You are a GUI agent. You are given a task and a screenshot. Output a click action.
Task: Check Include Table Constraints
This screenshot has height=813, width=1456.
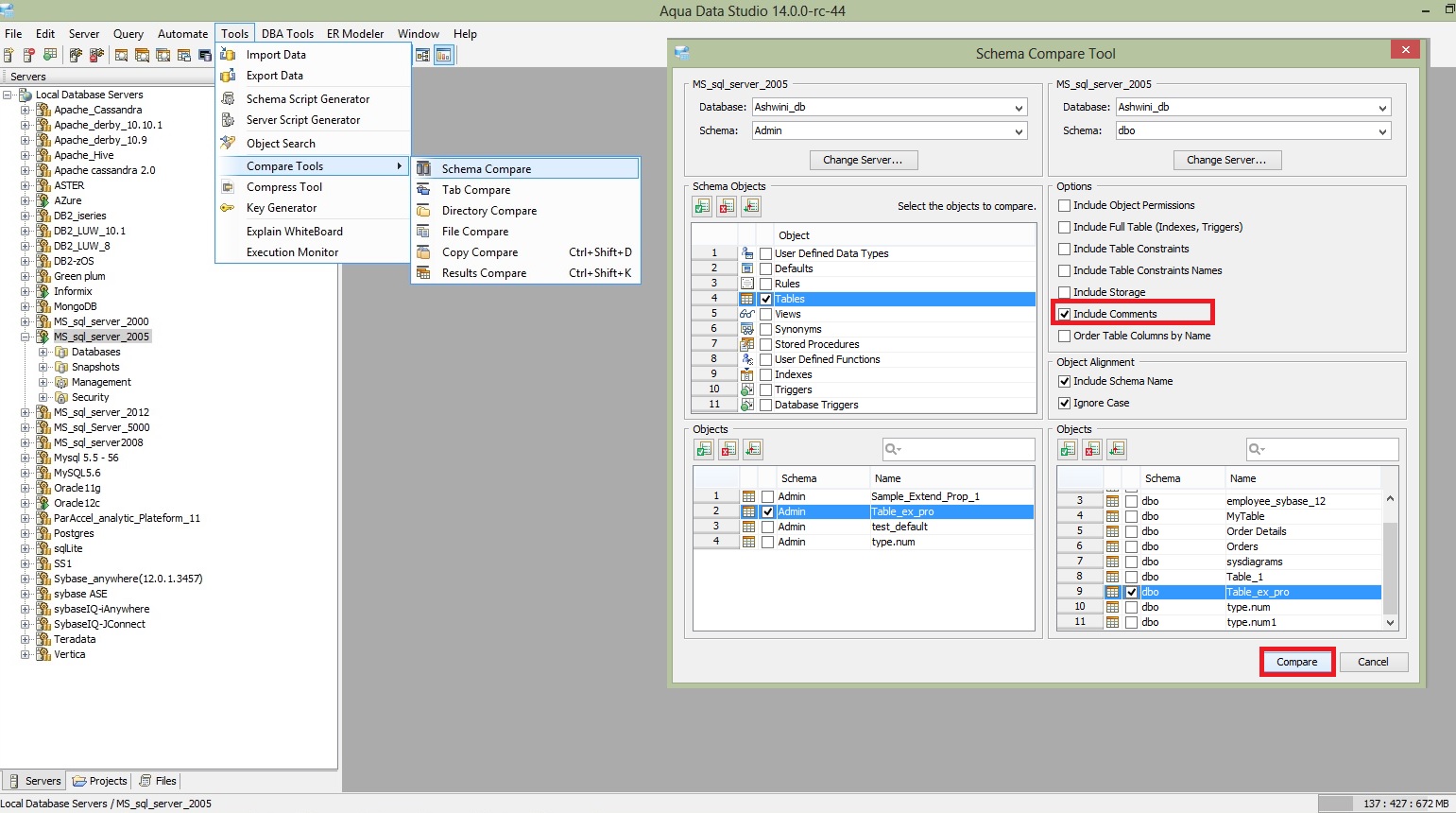1065,249
